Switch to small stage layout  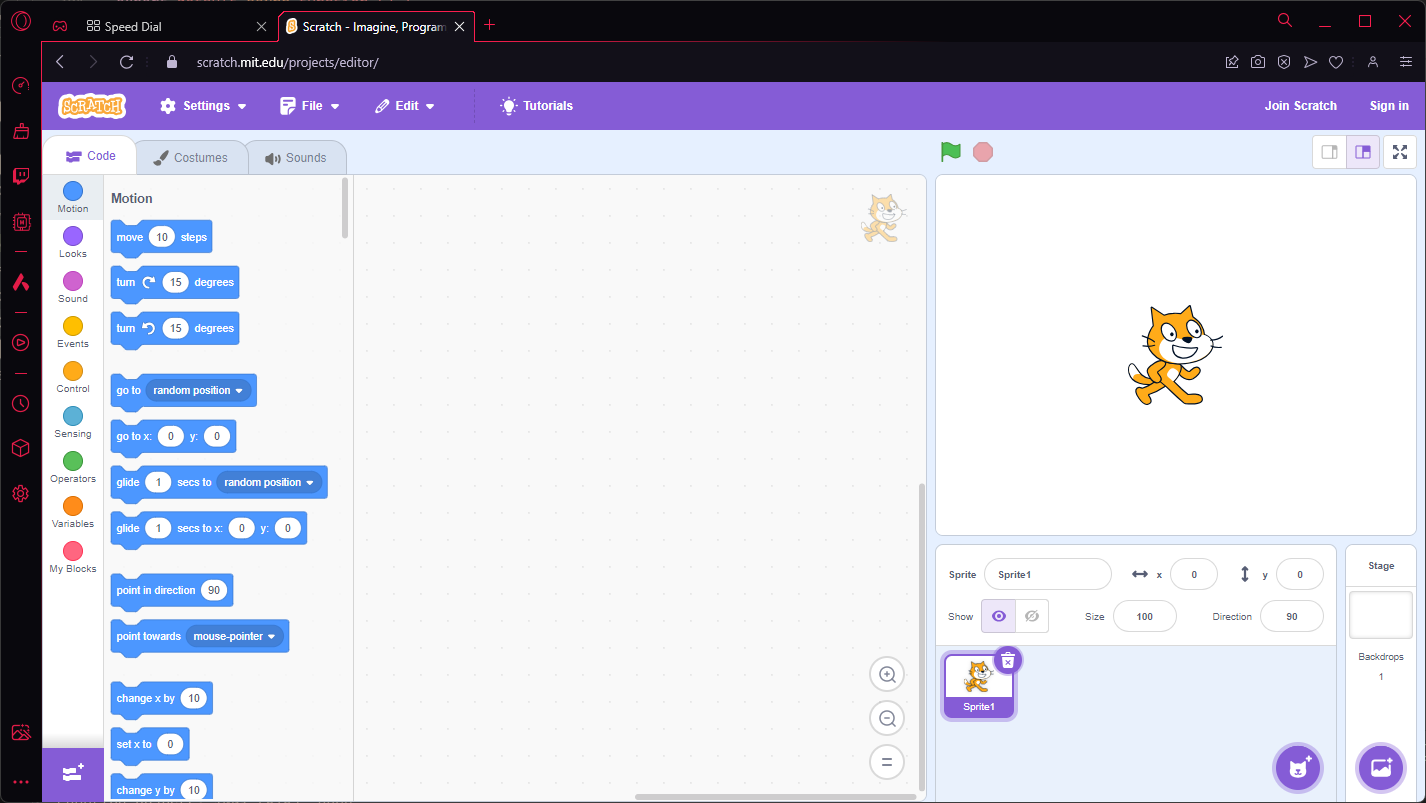[1330, 151]
